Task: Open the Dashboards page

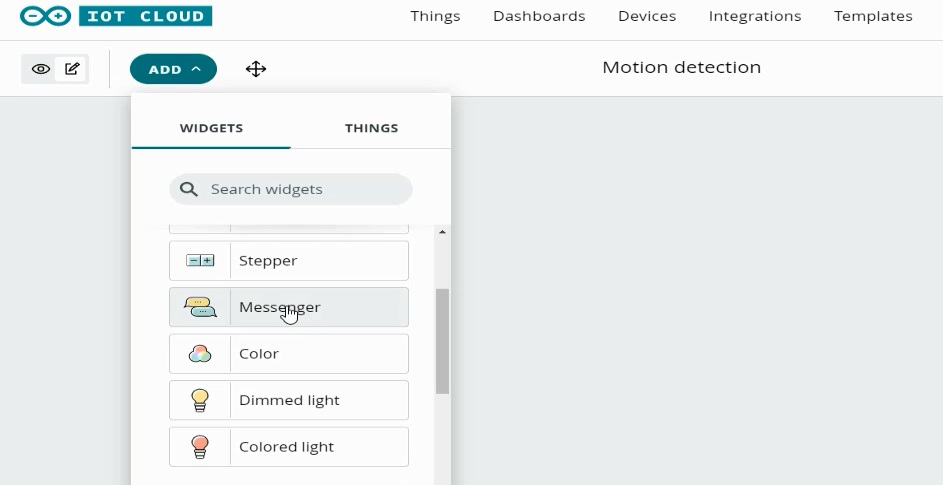Action: coord(539,16)
